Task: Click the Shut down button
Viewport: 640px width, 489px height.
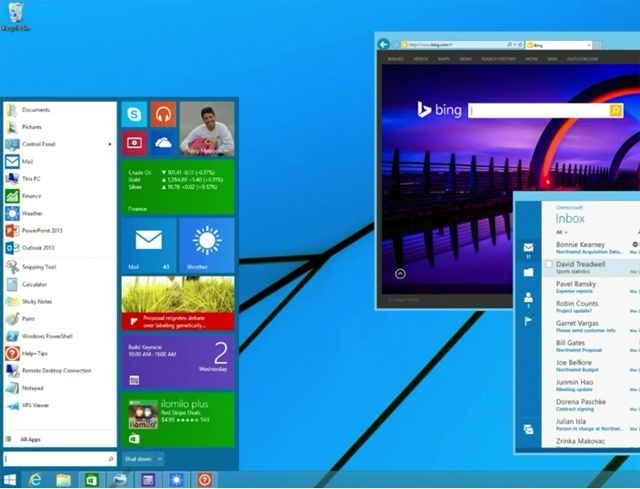Action: 138,459
